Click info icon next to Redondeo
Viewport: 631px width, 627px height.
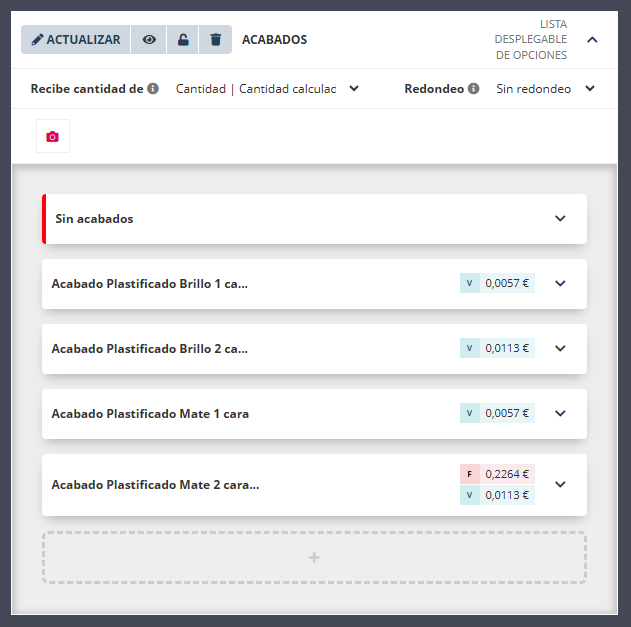pyautogui.click(x=473, y=88)
